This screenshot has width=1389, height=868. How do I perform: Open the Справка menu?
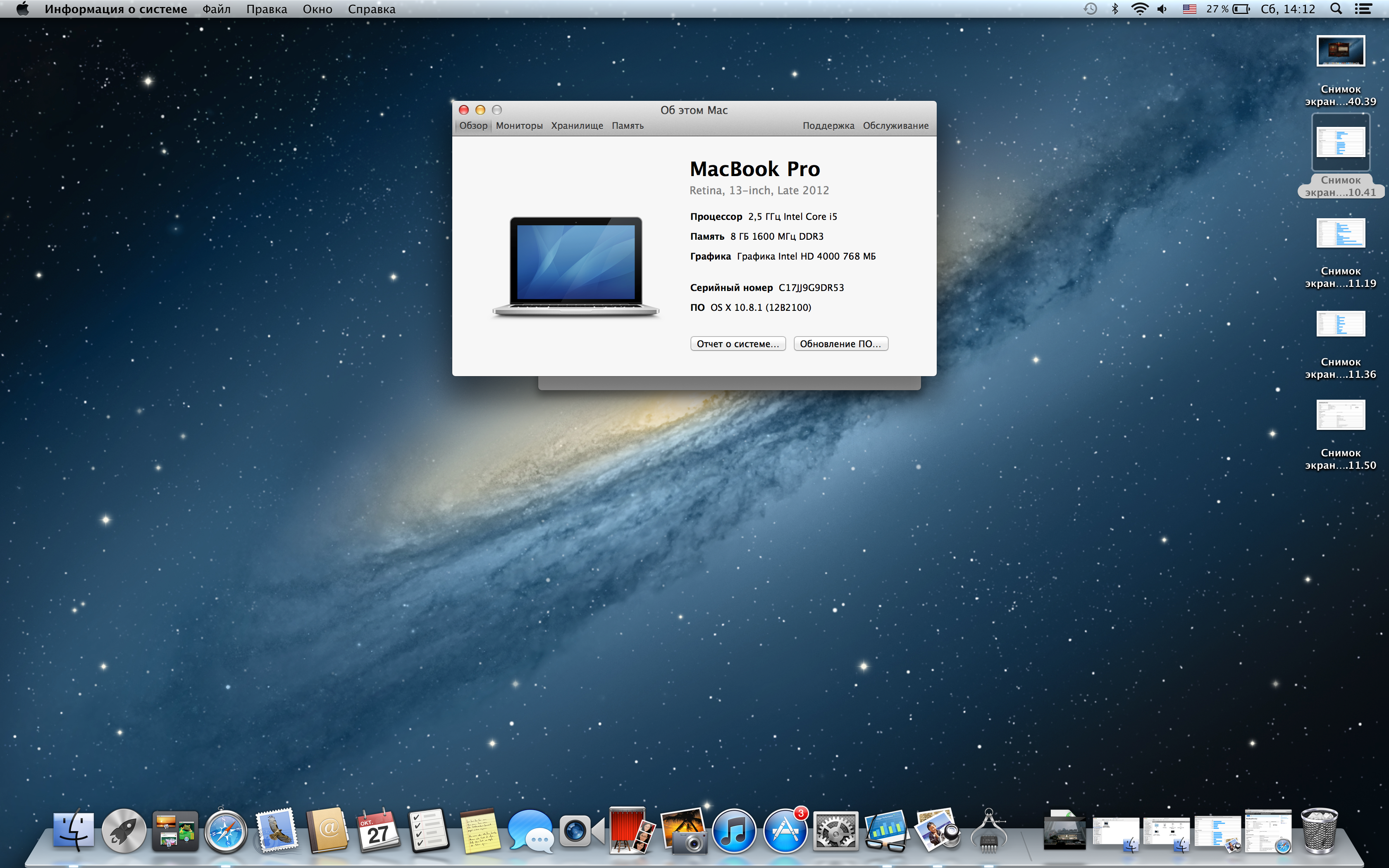371,9
